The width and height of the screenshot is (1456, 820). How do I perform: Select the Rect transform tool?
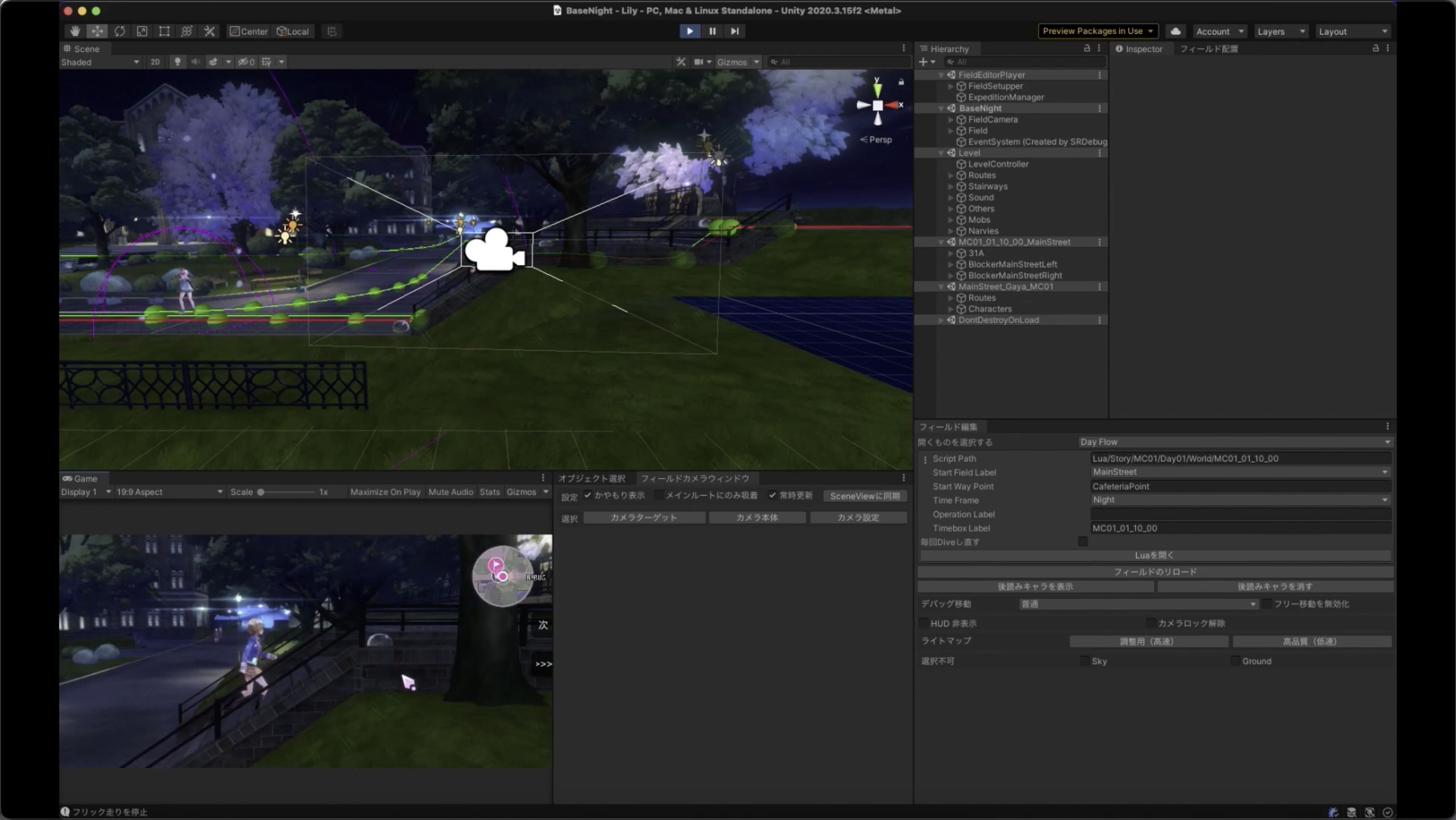164,31
